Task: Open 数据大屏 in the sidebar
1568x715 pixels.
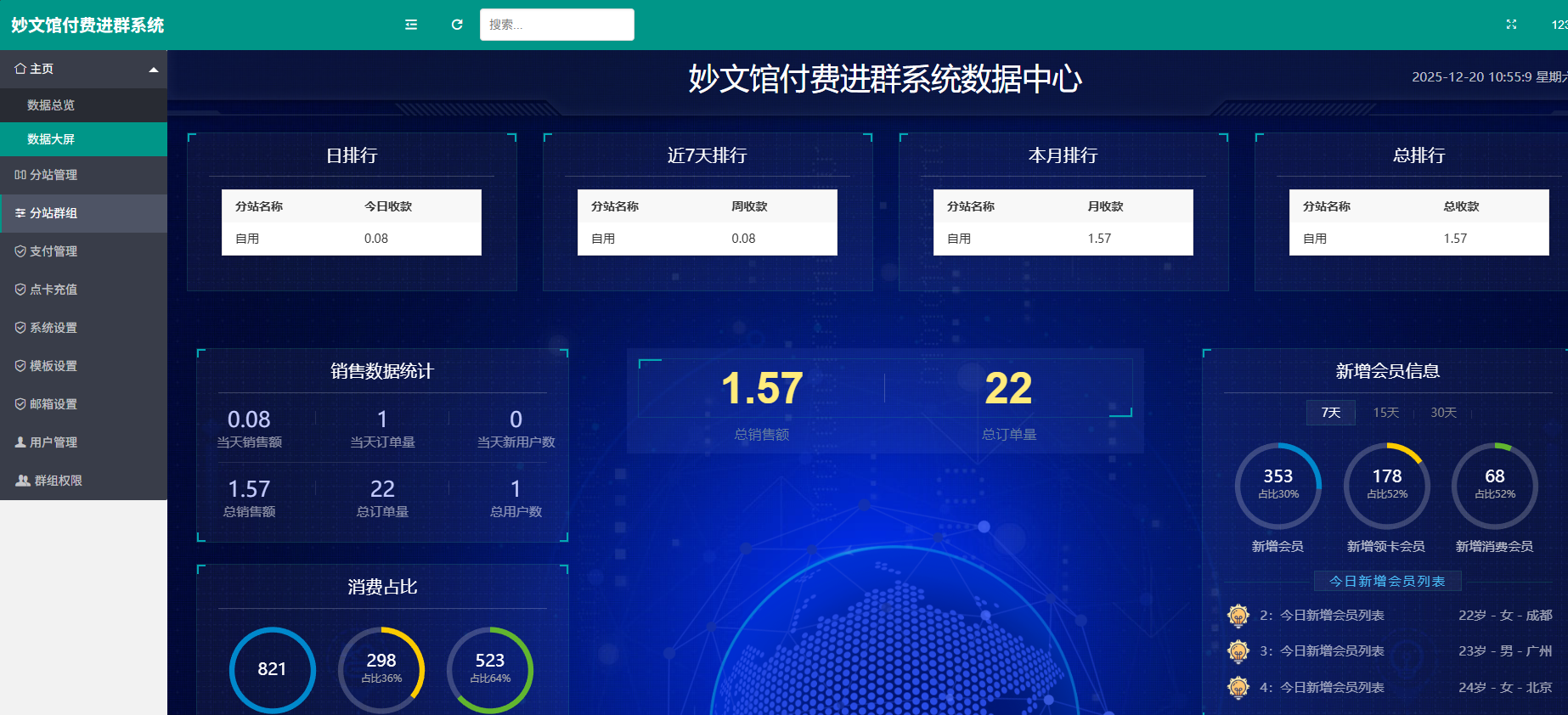Action: [51, 139]
